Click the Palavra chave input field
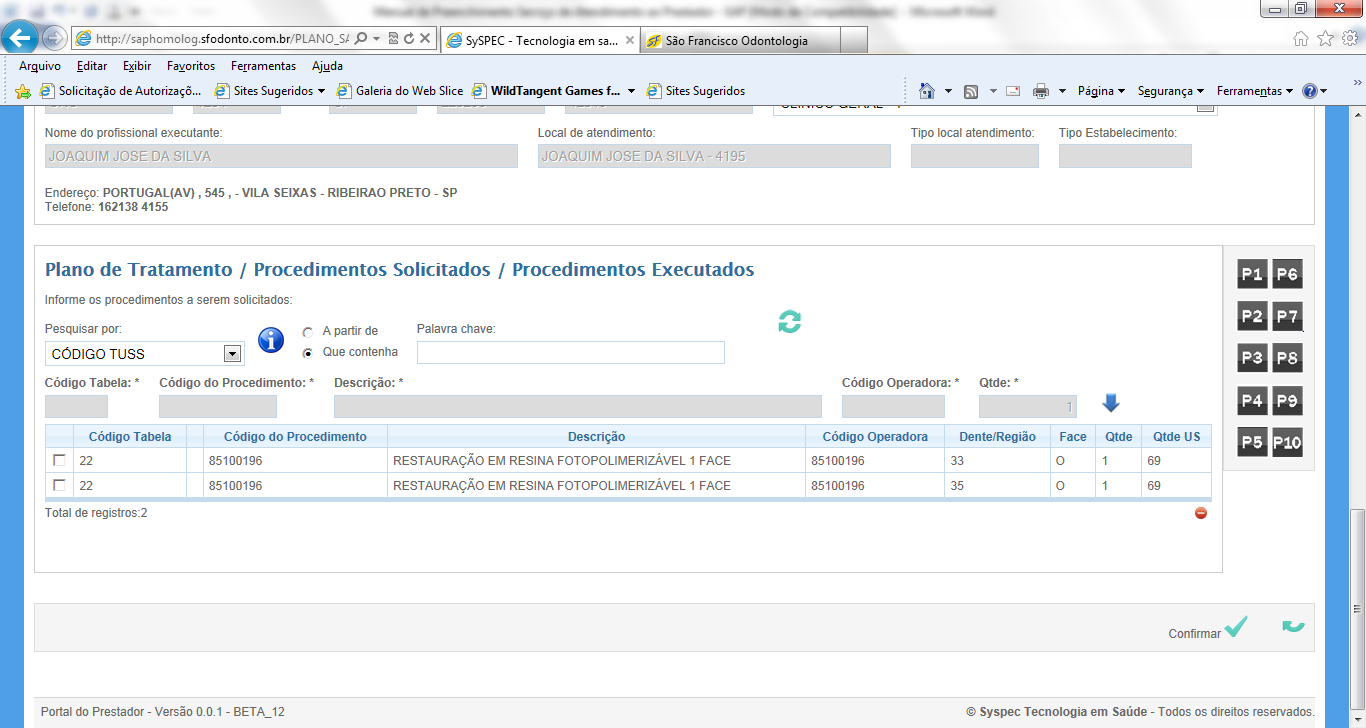1366x728 pixels. pyautogui.click(x=571, y=352)
